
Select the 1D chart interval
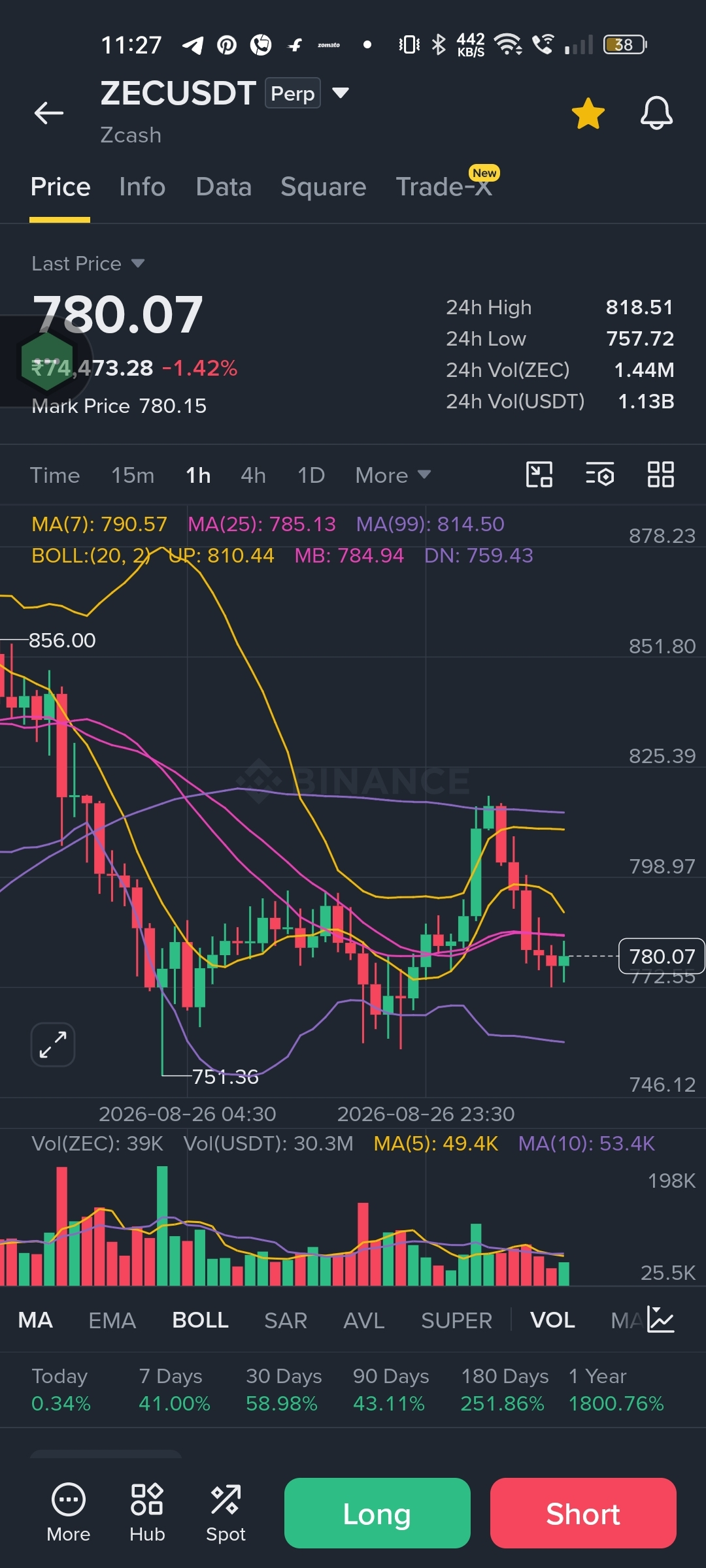(311, 475)
